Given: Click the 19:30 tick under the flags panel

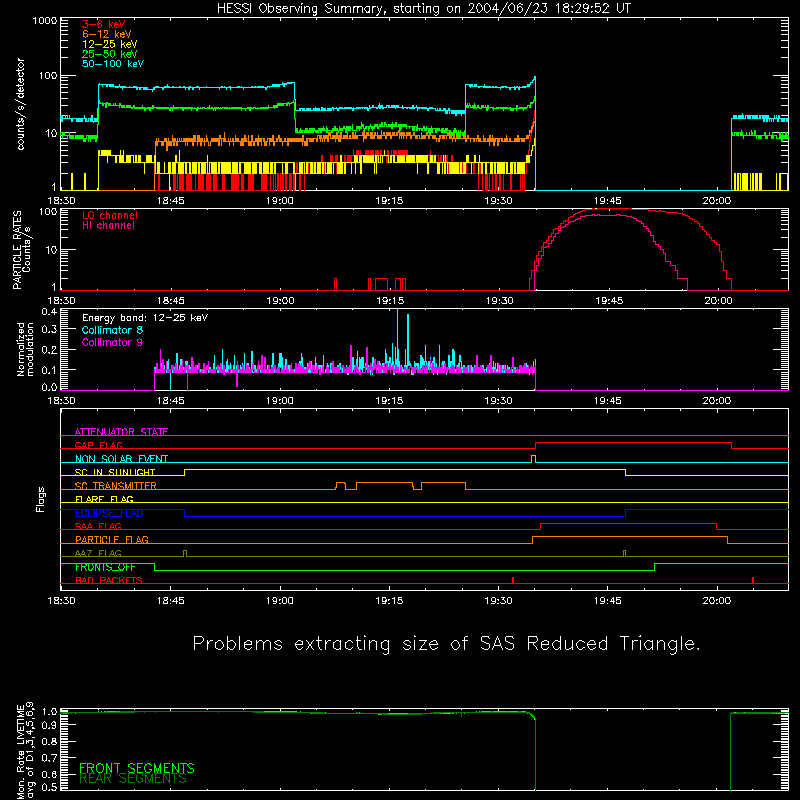Looking at the screenshot, I should pos(498,601).
